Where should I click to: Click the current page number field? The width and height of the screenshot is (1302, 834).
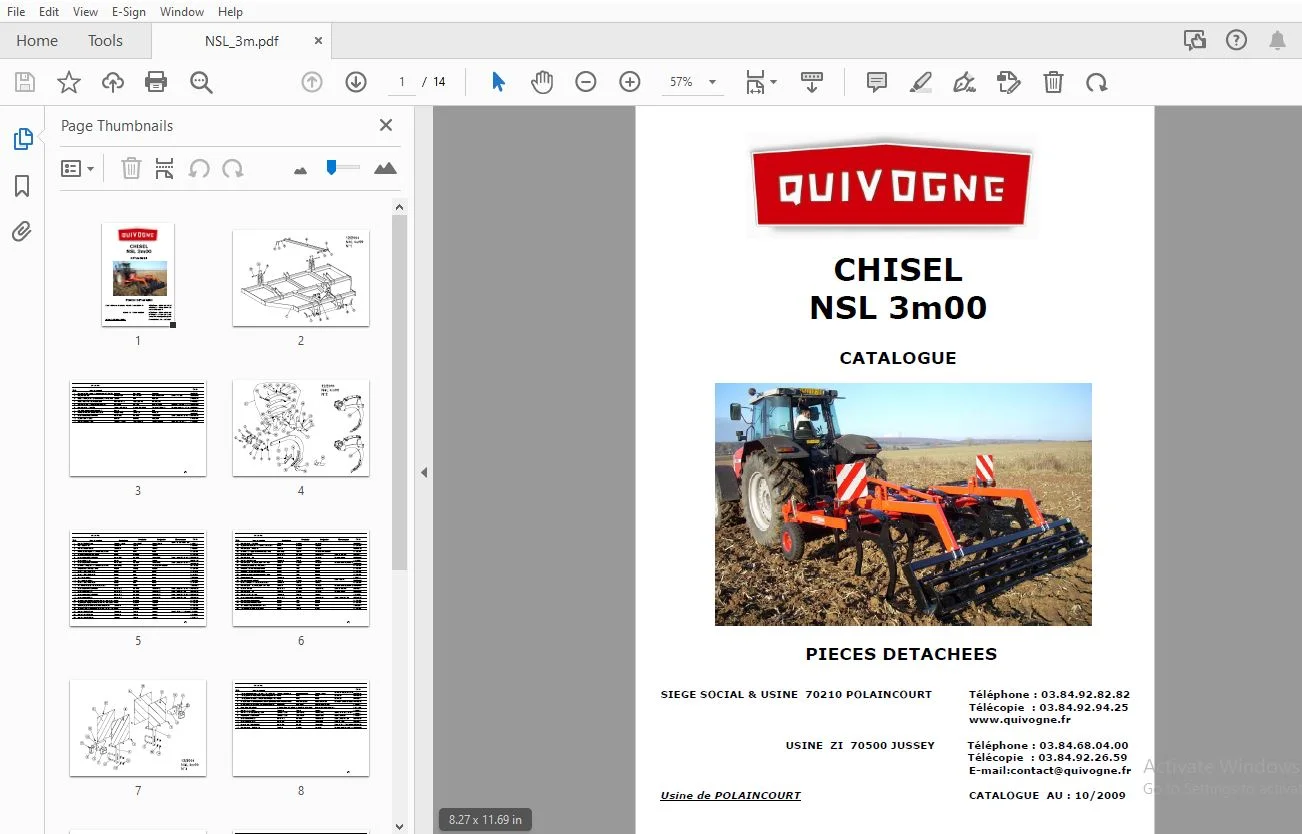(402, 82)
